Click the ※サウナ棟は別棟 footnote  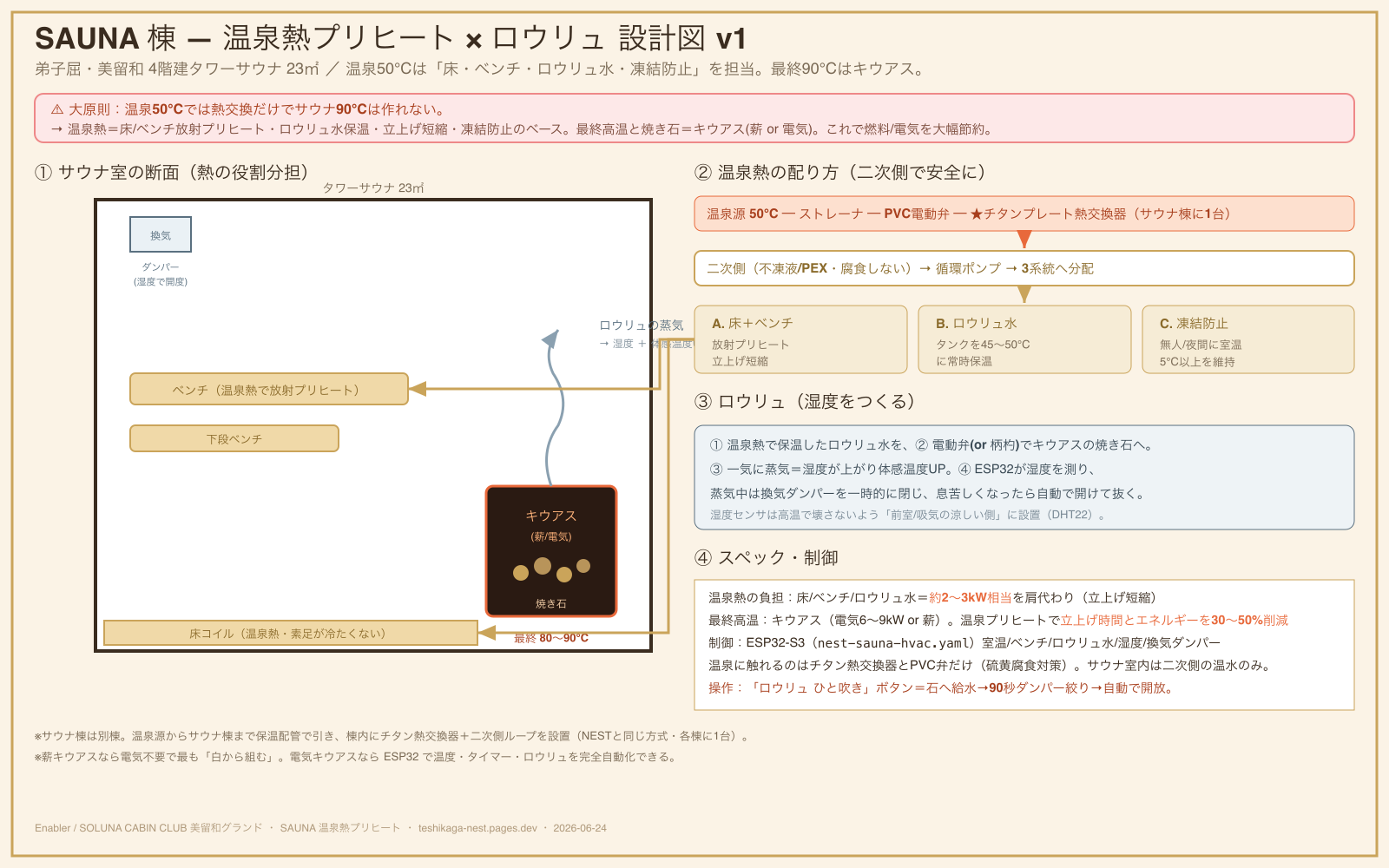392,736
